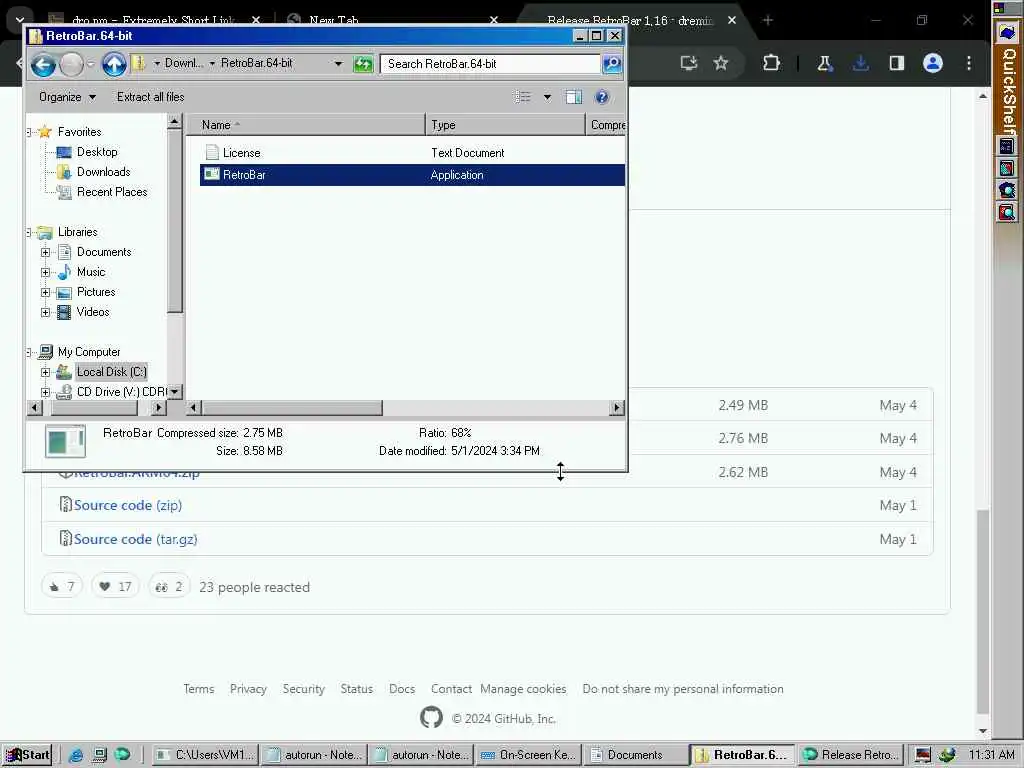Click the GitHub logo in footer

point(431,718)
